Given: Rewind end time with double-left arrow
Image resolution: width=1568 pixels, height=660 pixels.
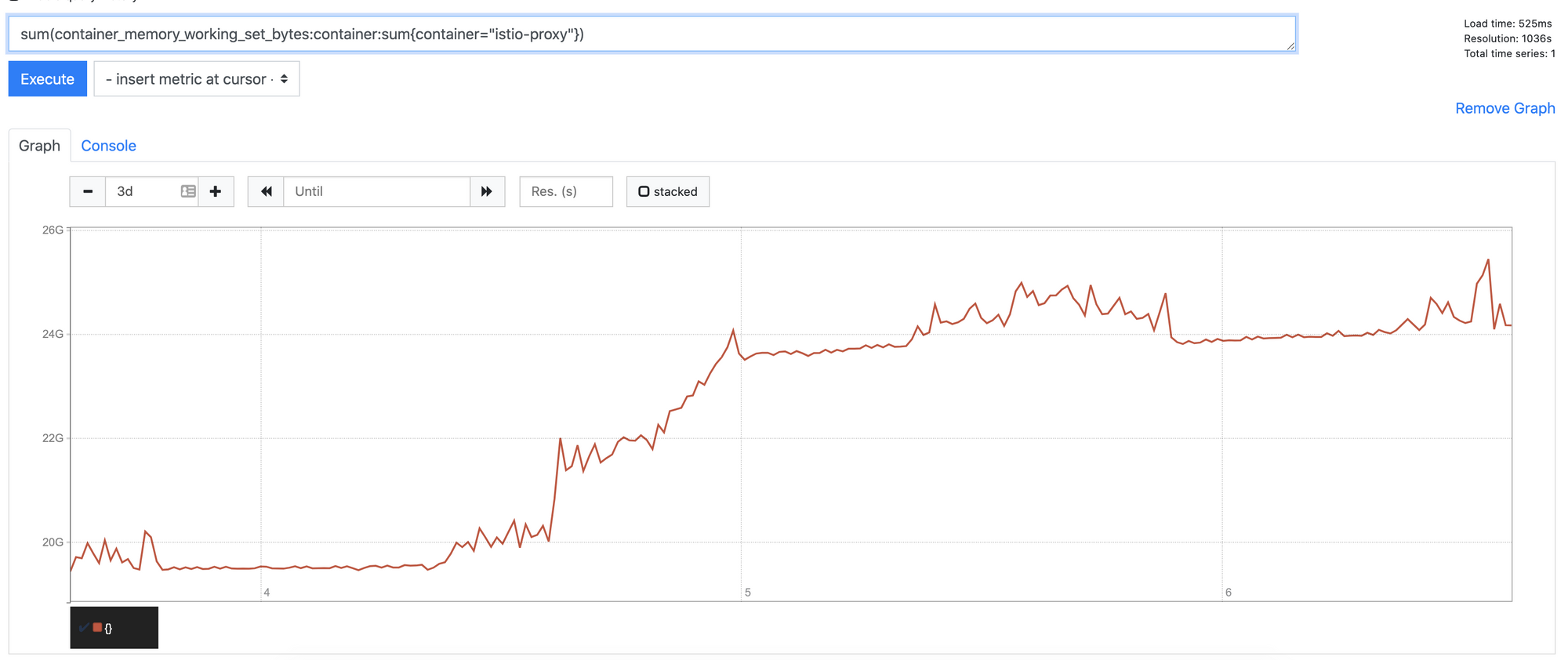Looking at the screenshot, I should click(267, 191).
